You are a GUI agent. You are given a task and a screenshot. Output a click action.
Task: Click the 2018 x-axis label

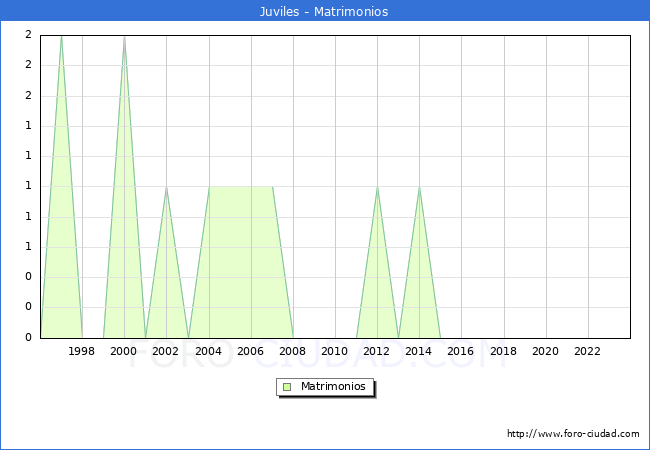click(504, 351)
